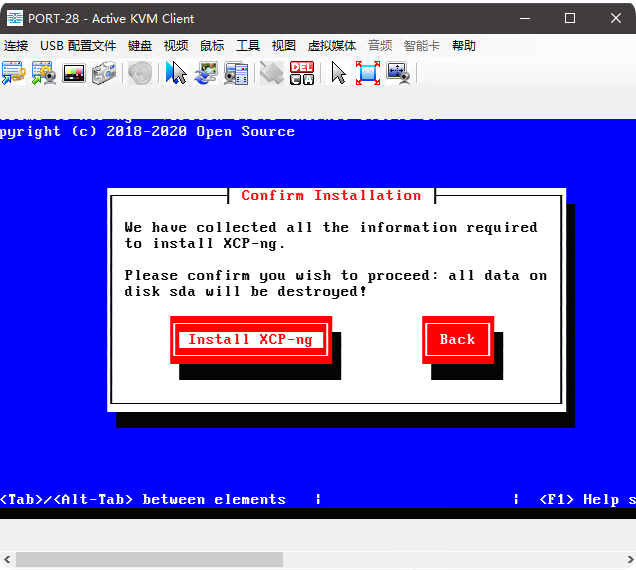The height and width of the screenshot is (570, 636).
Task: Click the scrollbar right arrow
Action: [630, 559]
